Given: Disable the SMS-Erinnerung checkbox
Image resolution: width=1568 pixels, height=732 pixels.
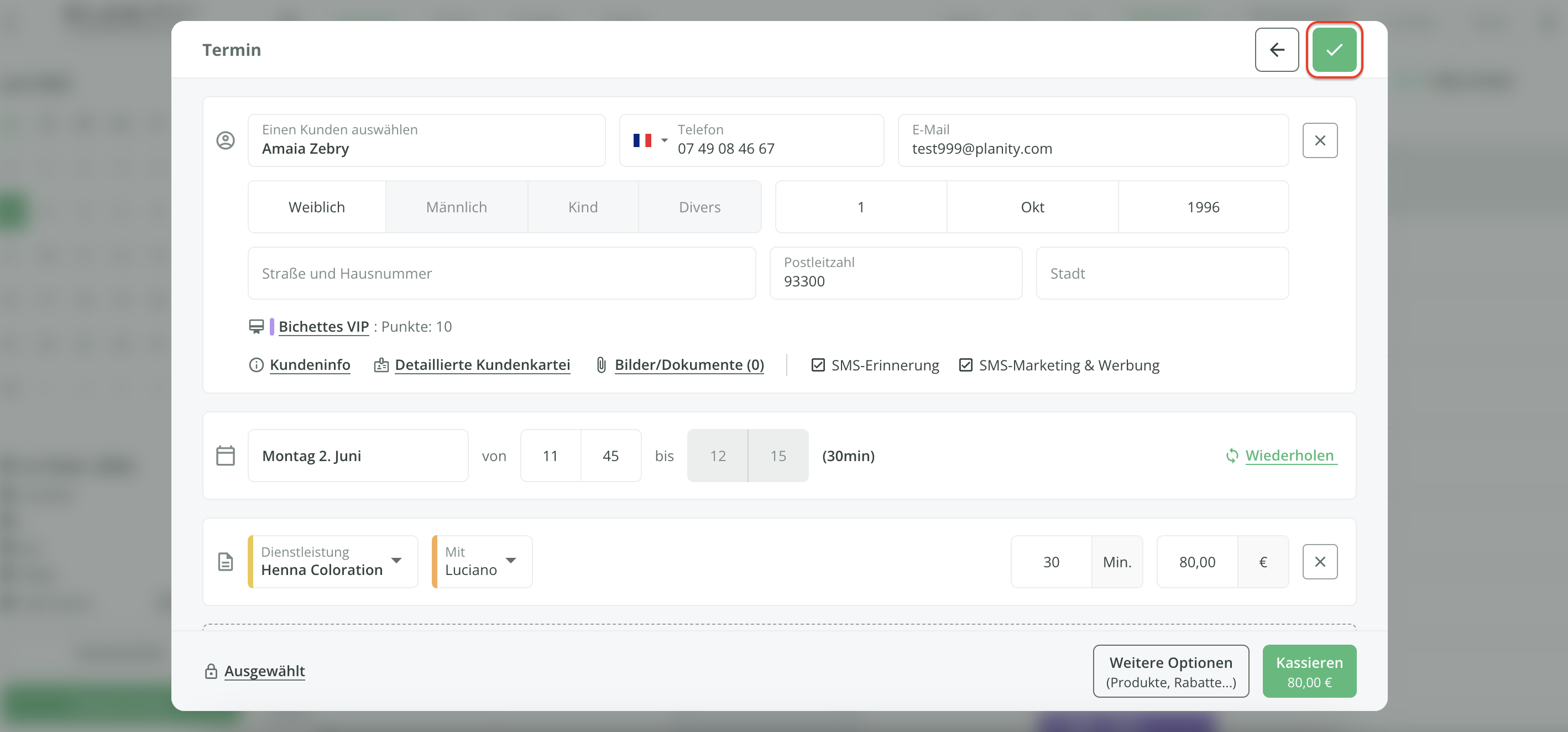Looking at the screenshot, I should click(x=818, y=365).
